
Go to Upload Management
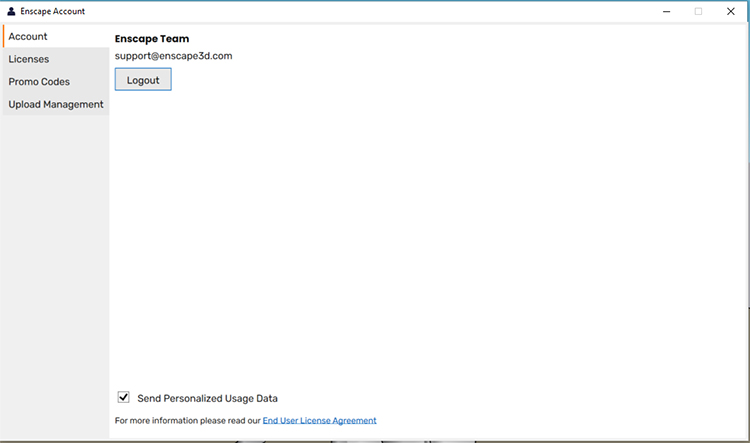click(x=56, y=104)
